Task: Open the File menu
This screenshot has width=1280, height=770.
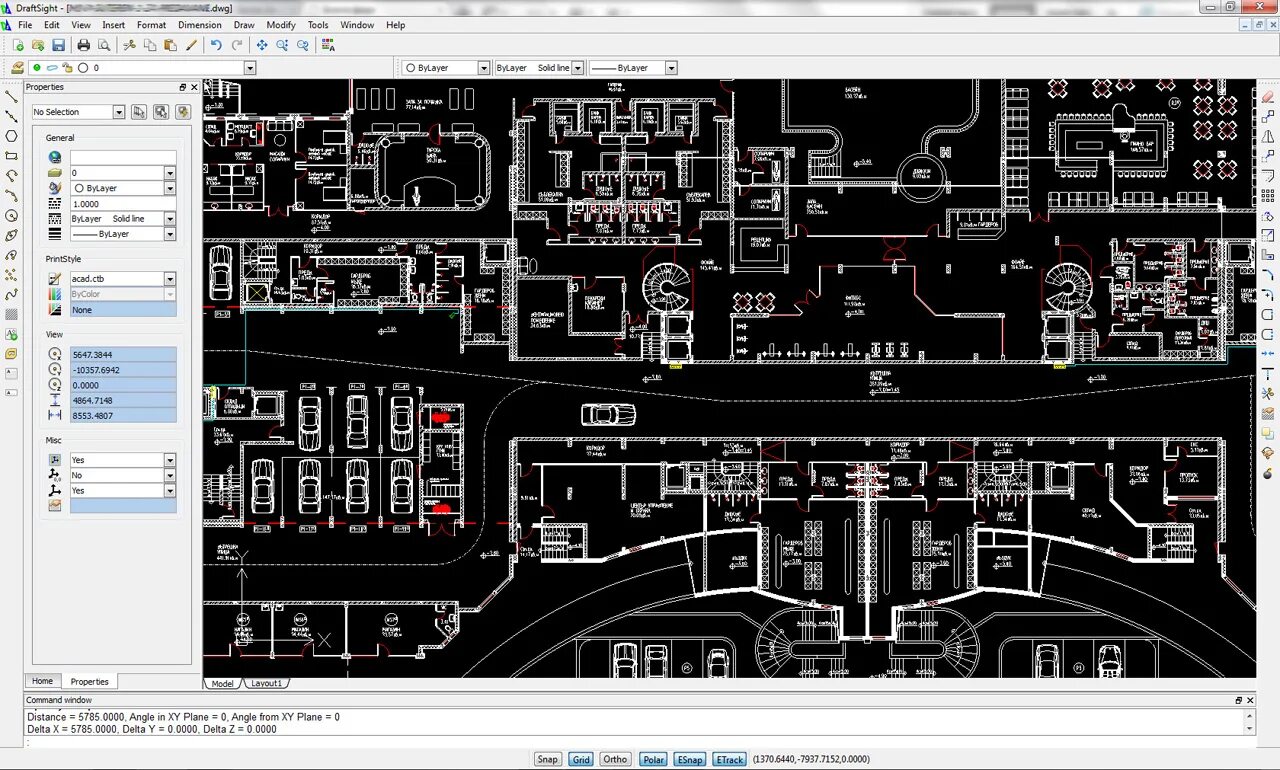Action: tap(25, 25)
